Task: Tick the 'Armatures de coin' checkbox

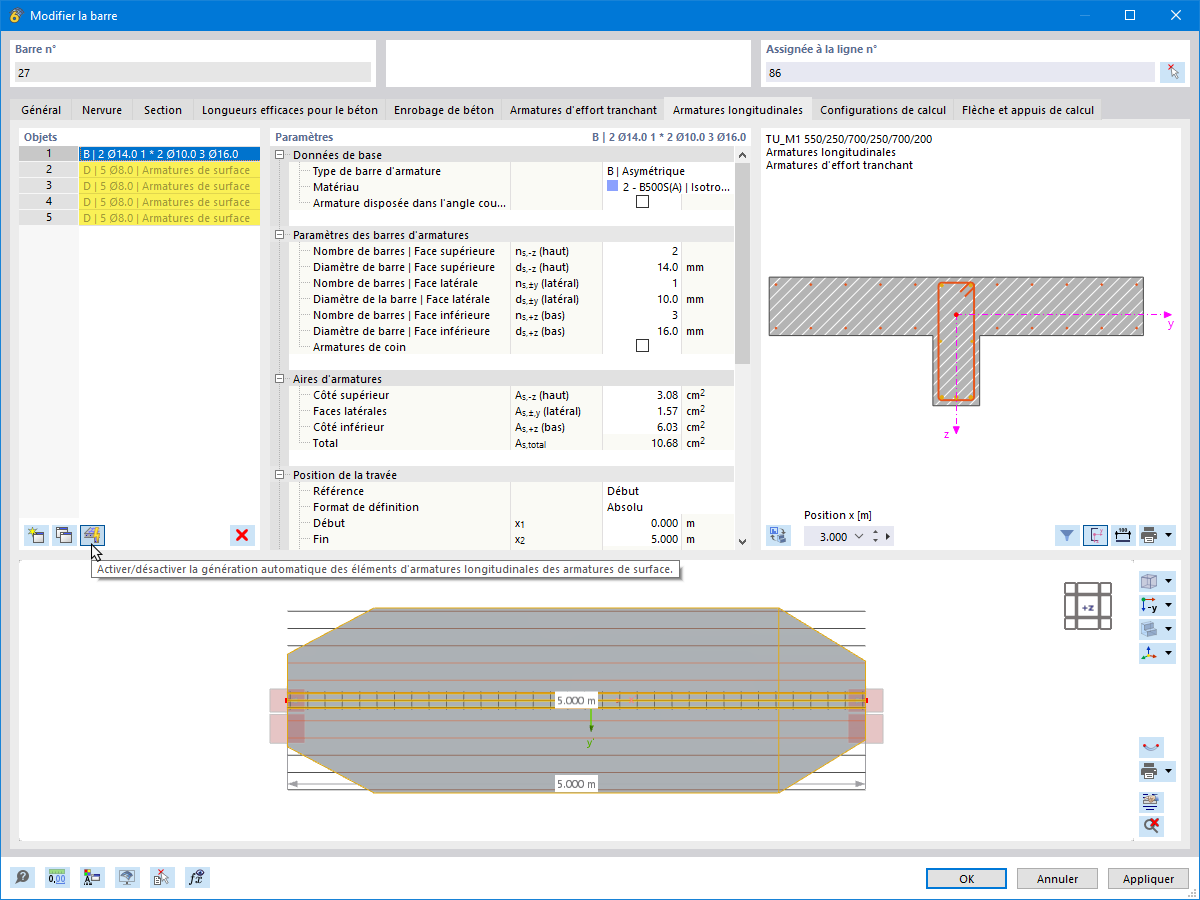Action: pyautogui.click(x=642, y=346)
